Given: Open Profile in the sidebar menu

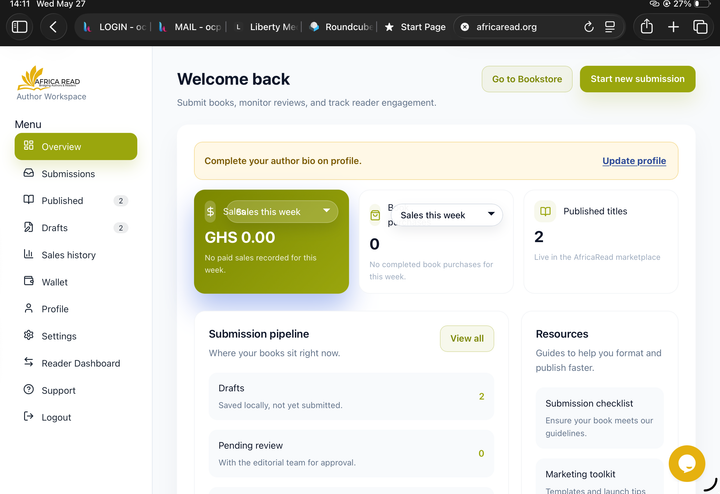Looking at the screenshot, I should 76,309.
